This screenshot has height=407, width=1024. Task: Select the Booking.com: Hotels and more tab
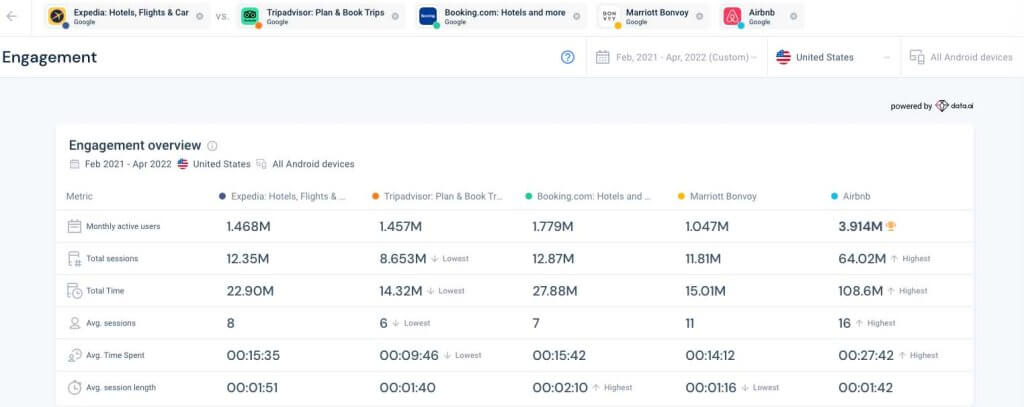click(x=505, y=12)
